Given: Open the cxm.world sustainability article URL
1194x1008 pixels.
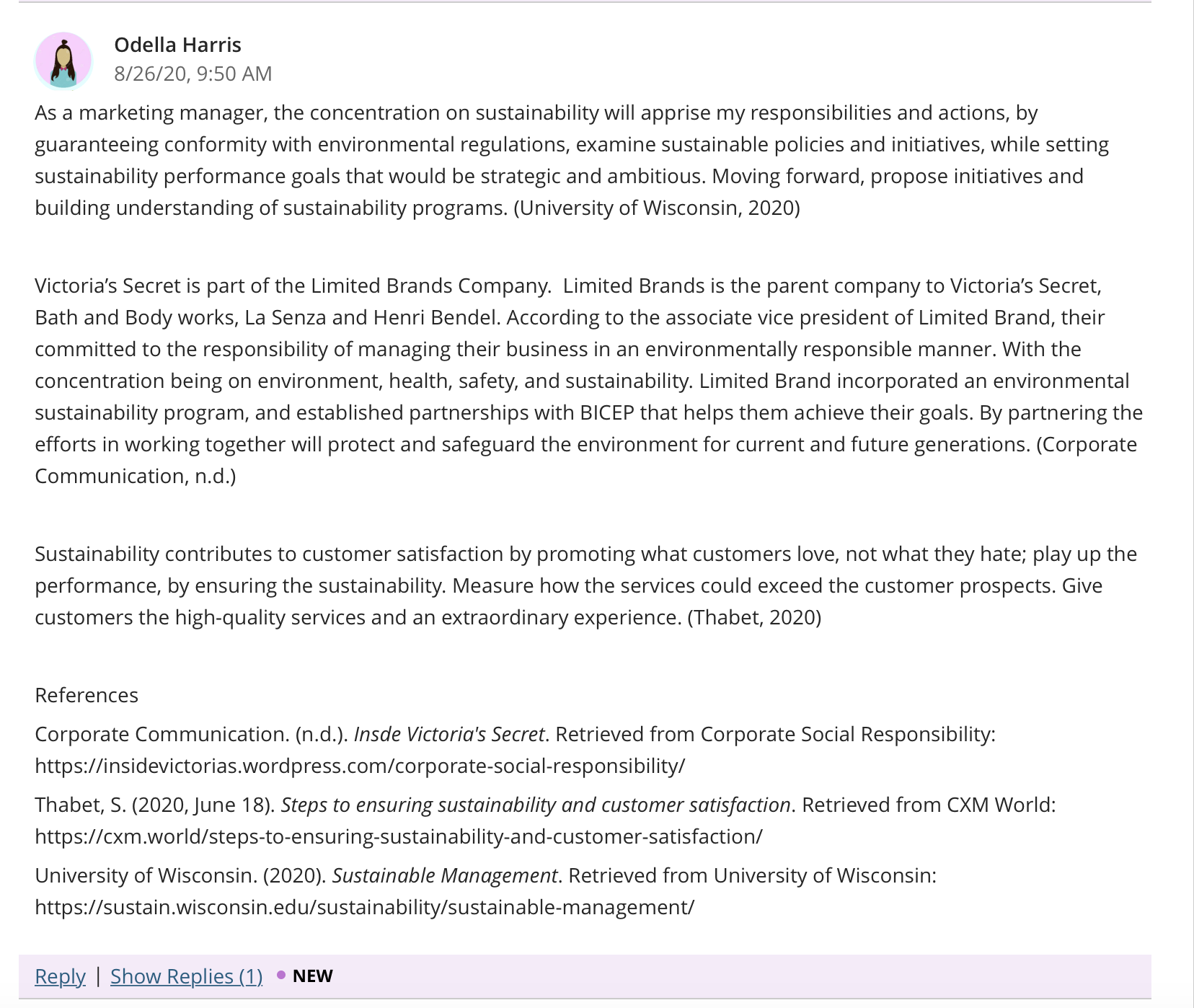Looking at the screenshot, I should tap(399, 836).
